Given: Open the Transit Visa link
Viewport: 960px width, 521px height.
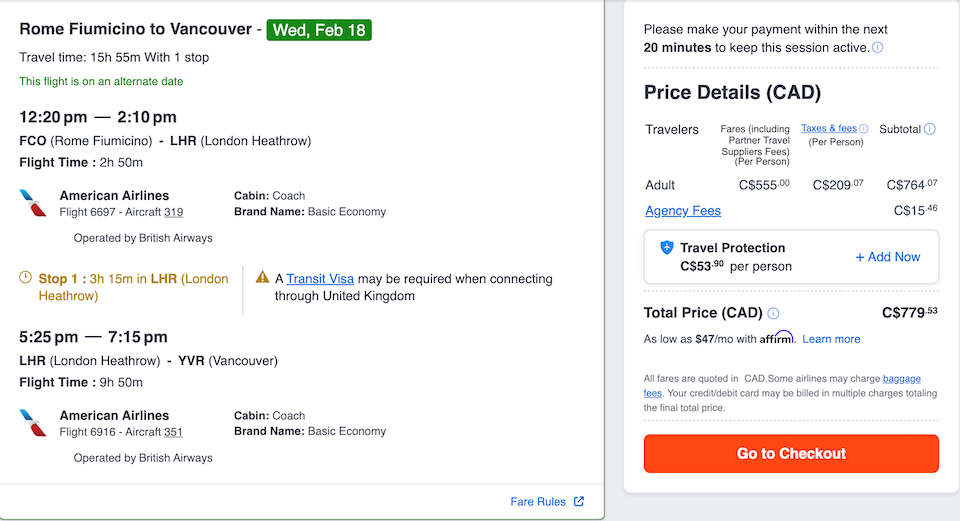Looking at the screenshot, I should click(320, 279).
